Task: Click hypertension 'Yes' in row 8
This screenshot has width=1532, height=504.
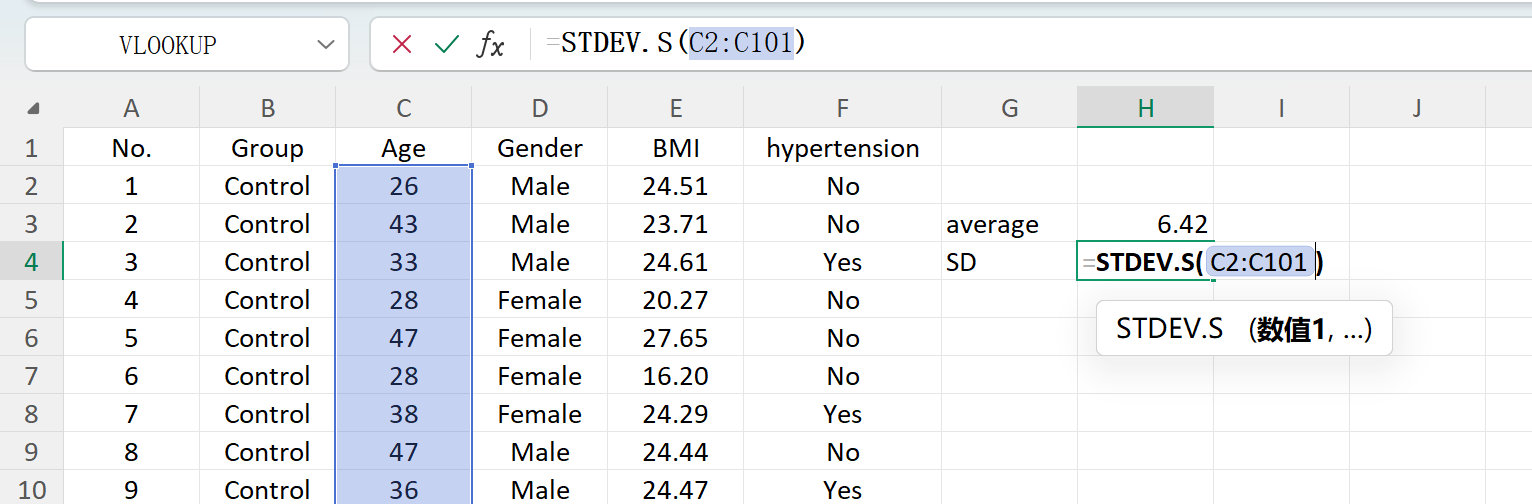Action: [843, 414]
